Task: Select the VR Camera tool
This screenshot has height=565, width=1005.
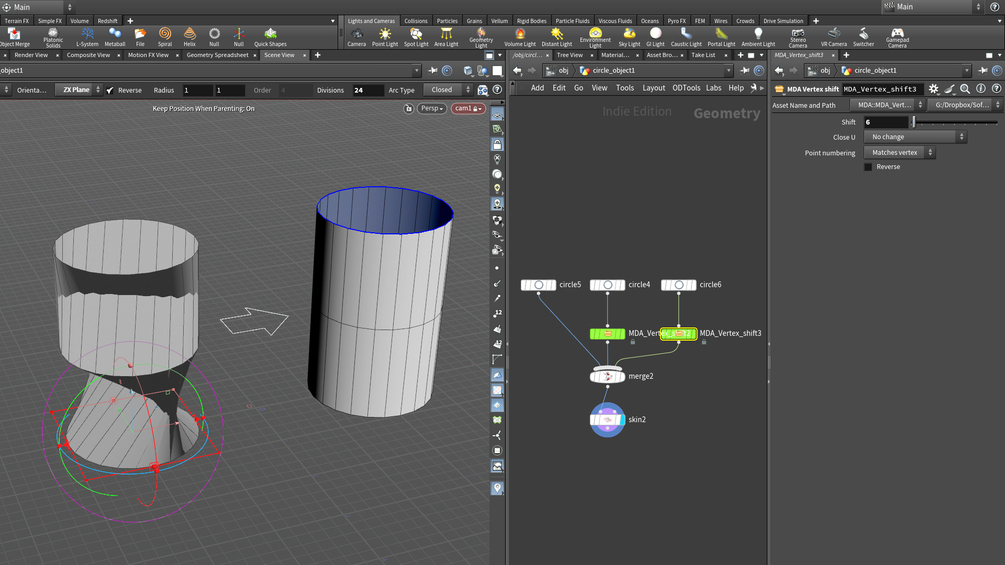Action: (834, 37)
